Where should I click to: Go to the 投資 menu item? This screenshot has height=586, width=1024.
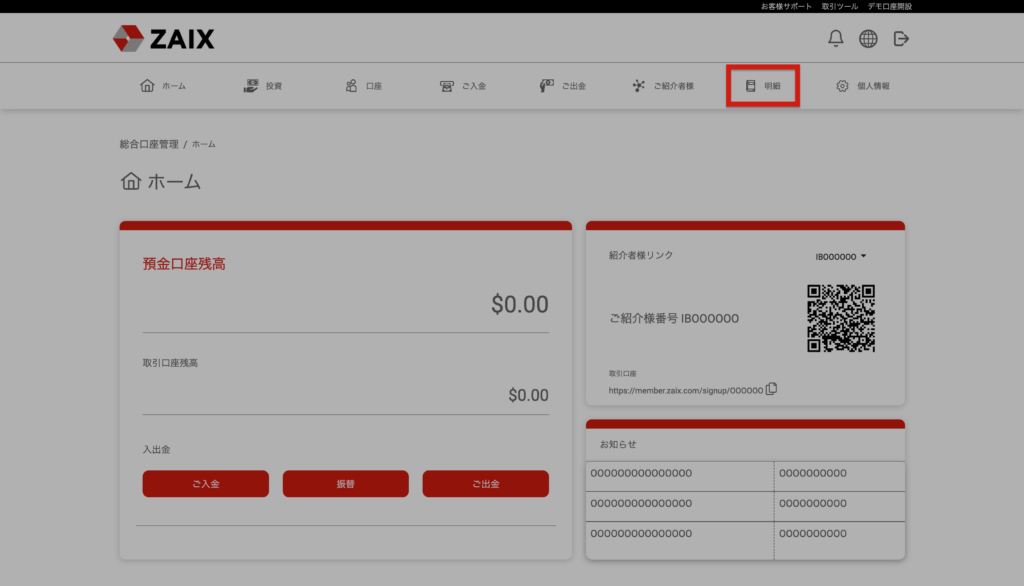coord(263,86)
